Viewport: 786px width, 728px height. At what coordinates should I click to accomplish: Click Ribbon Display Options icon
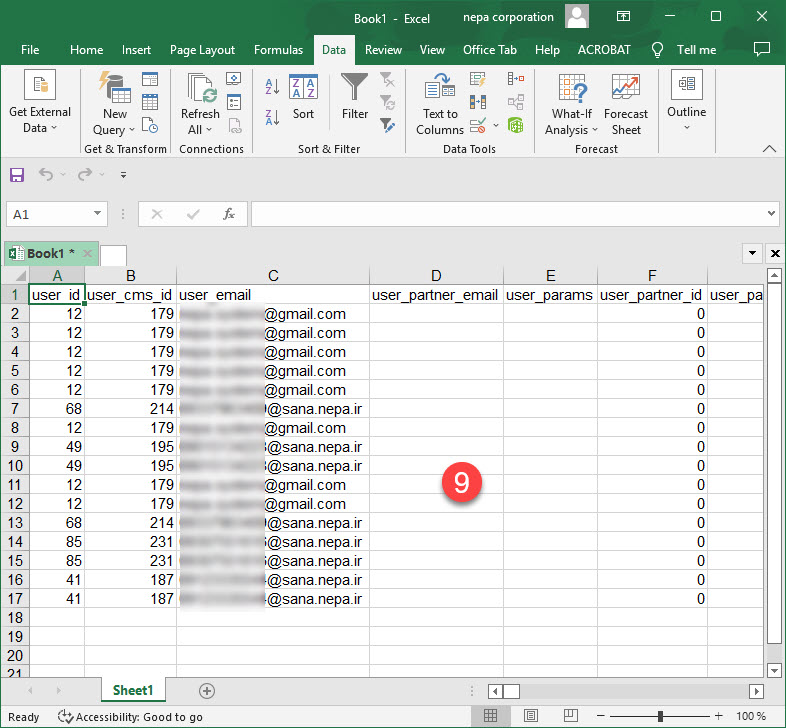[x=623, y=17]
